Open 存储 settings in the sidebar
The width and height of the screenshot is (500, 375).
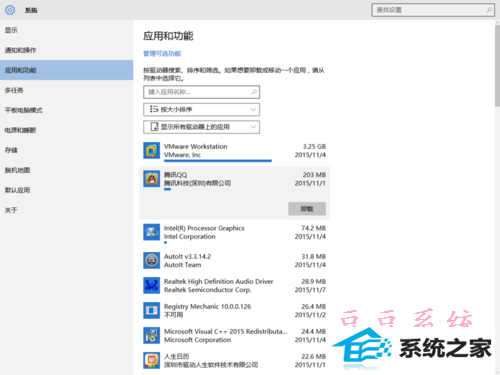[x=67, y=150]
